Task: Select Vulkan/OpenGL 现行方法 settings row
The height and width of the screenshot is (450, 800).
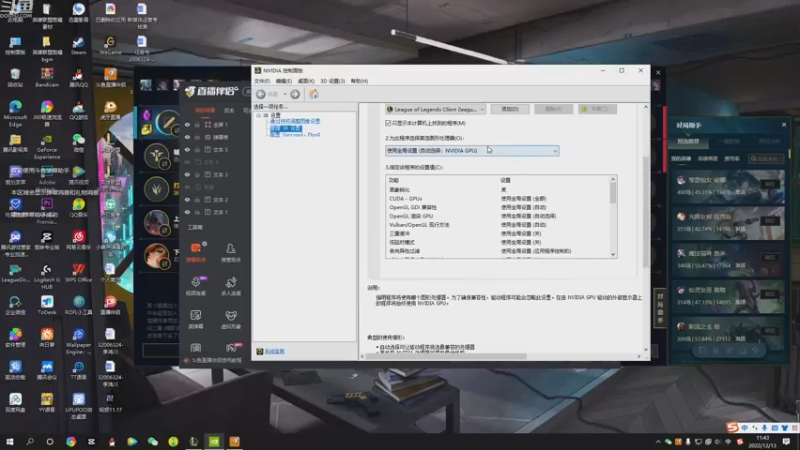Action: (497, 224)
